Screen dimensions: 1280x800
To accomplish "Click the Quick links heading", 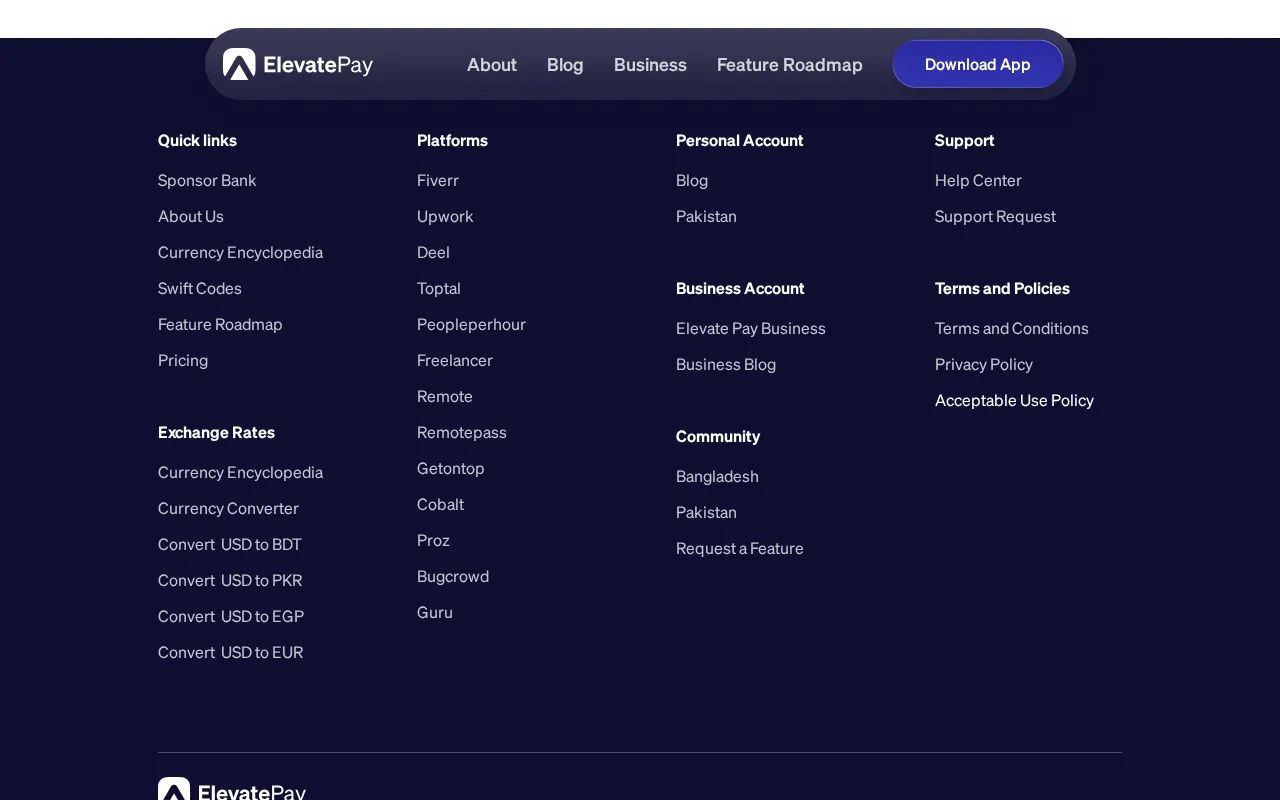I will pos(197,140).
